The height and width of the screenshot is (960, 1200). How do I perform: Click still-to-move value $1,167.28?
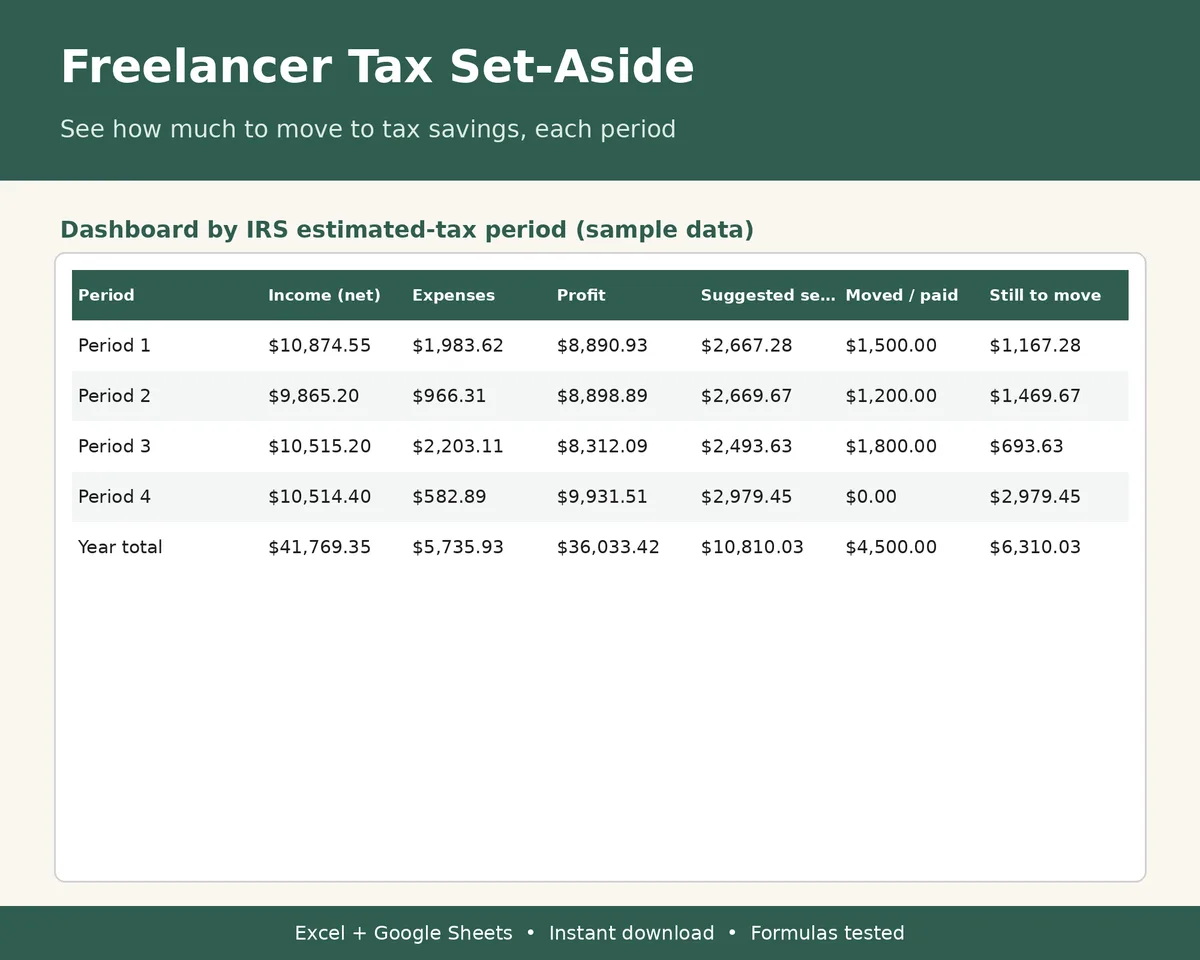point(1035,345)
